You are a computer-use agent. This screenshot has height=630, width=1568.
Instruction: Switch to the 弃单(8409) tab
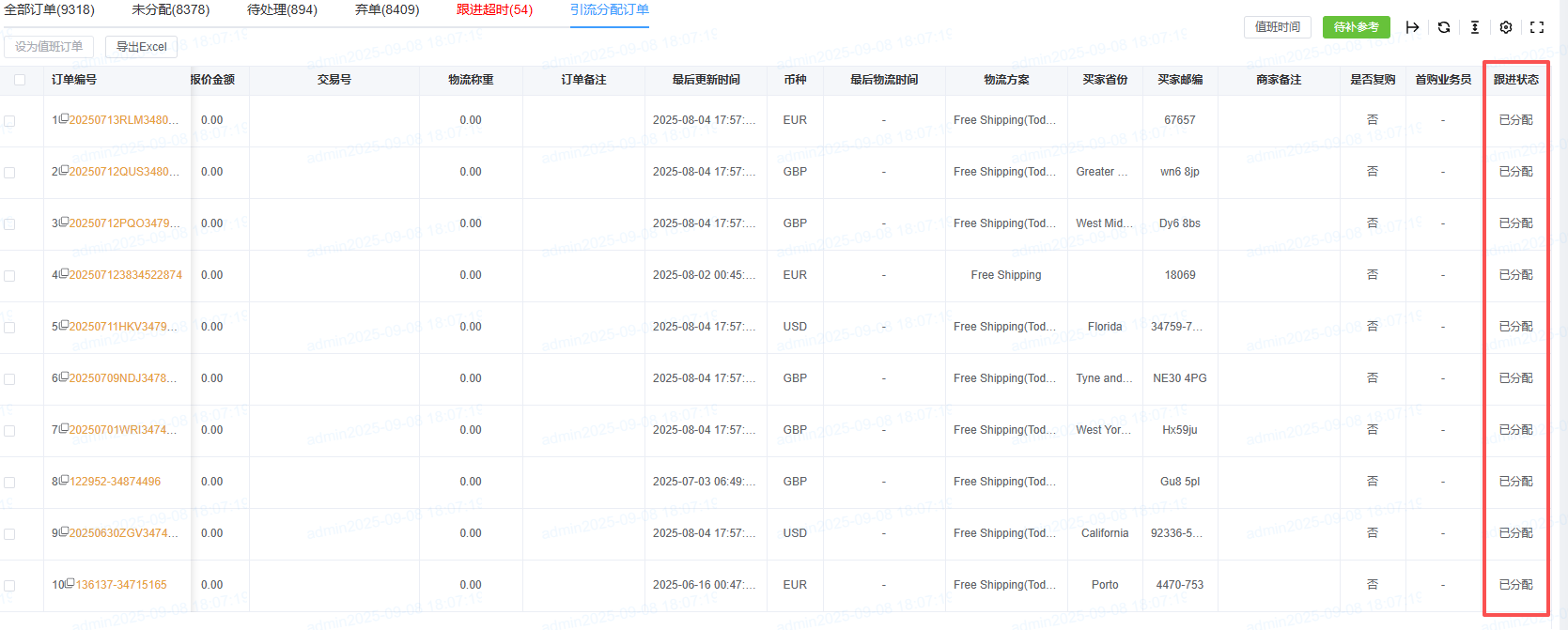click(387, 9)
